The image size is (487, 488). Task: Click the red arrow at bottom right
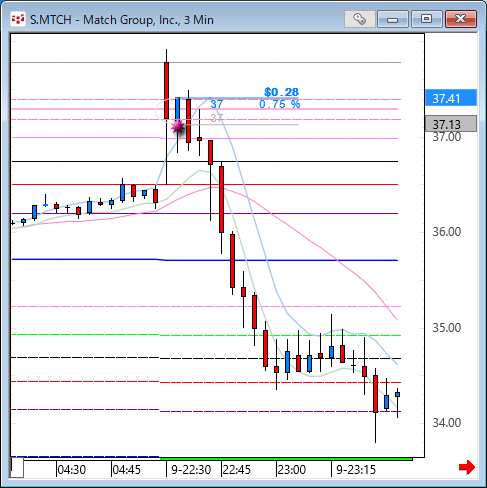[x=467, y=467]
